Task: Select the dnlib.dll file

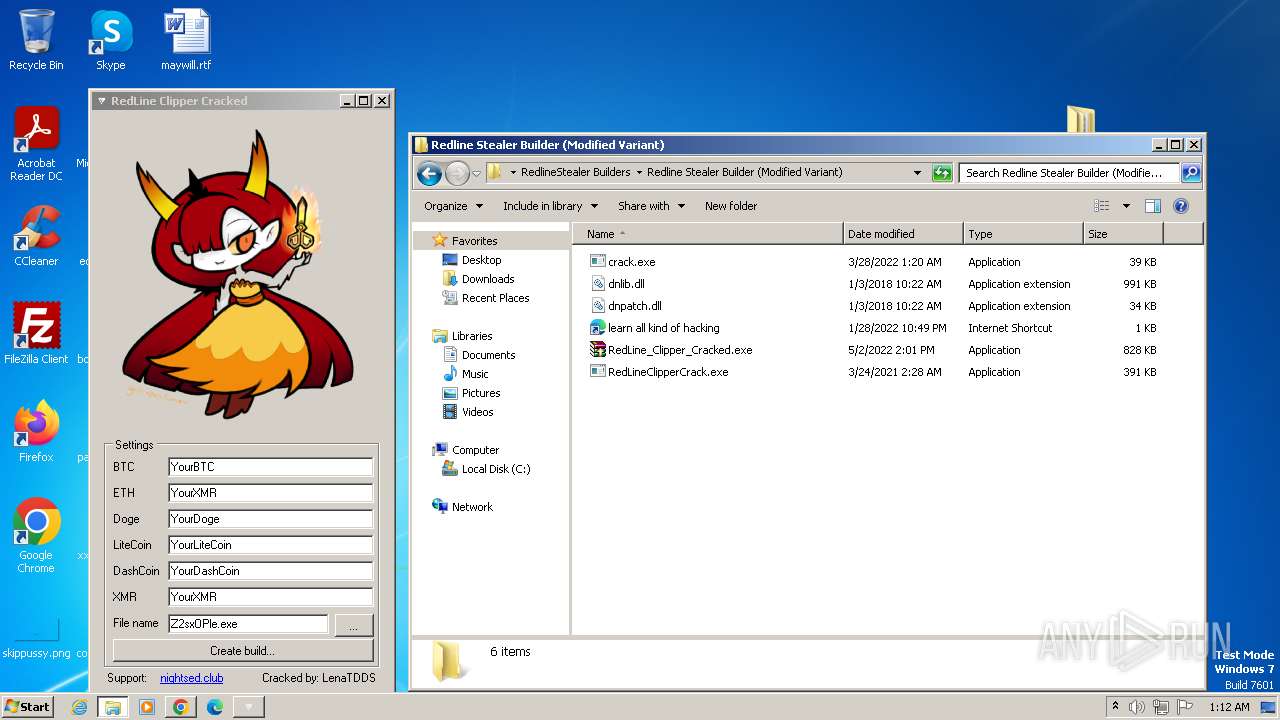Action: [626, 284]
